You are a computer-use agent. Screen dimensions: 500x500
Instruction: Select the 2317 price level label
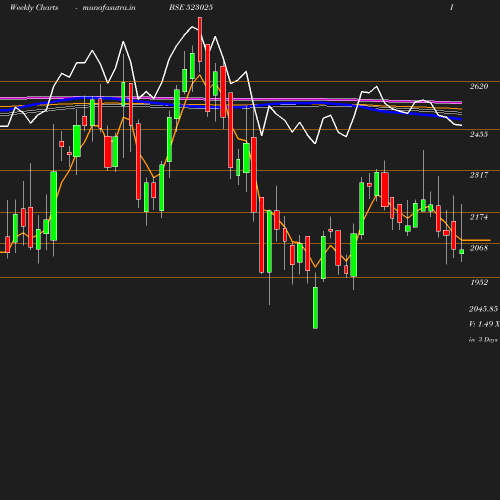point(479,175)
